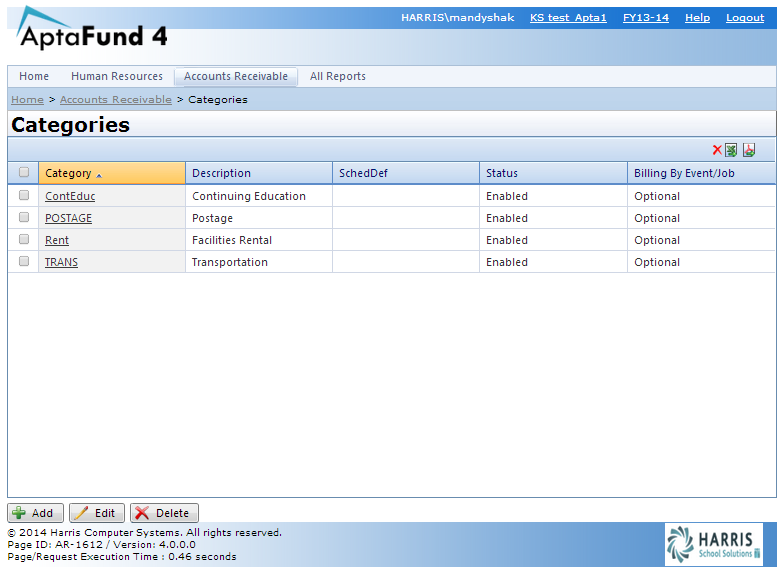This screenshot has width=783, height=574.
Task: Click the HARRIS\mandyshak username text
Action: (x=457, y=17)
